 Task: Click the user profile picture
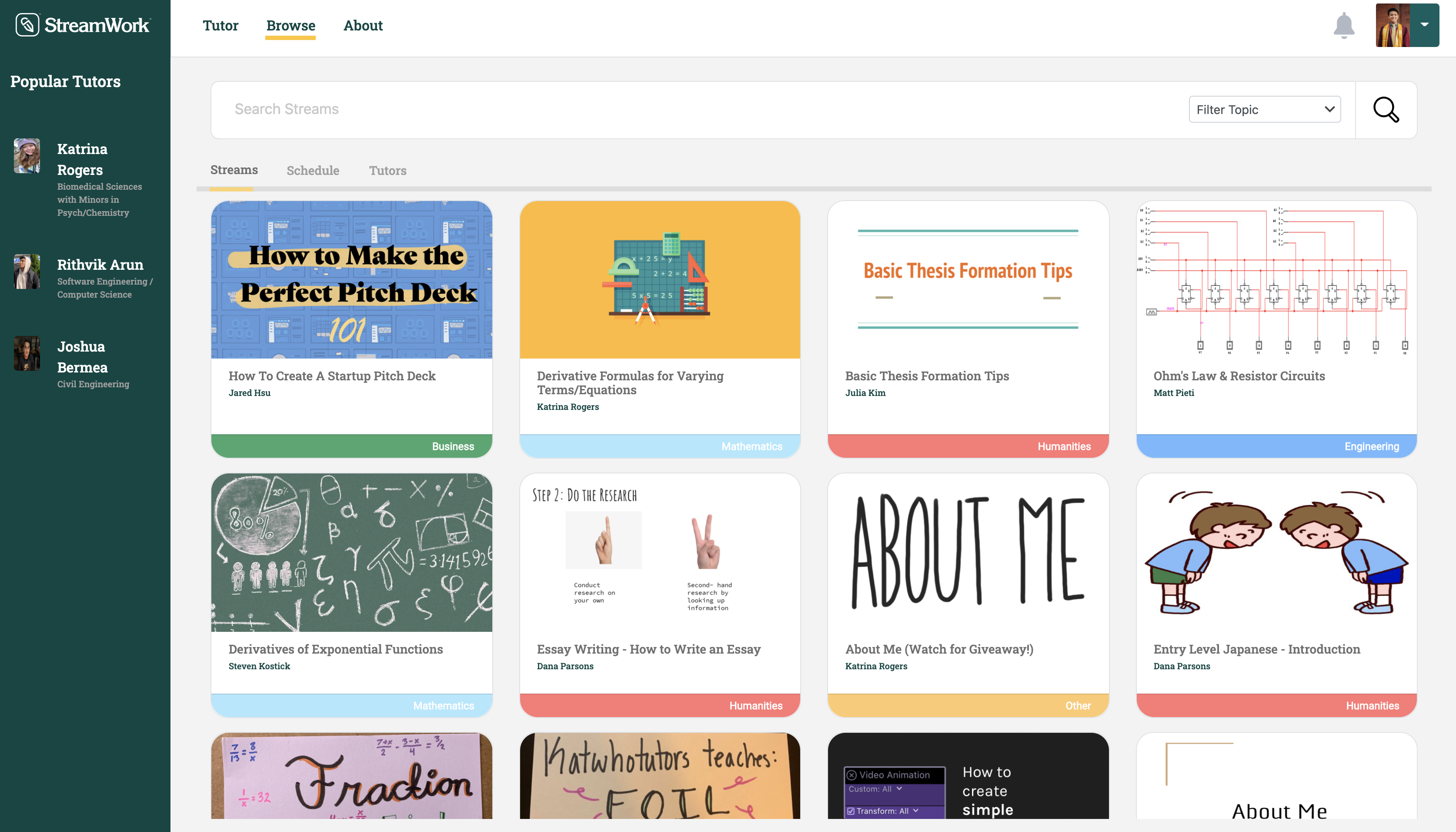tap(1393, 26)
